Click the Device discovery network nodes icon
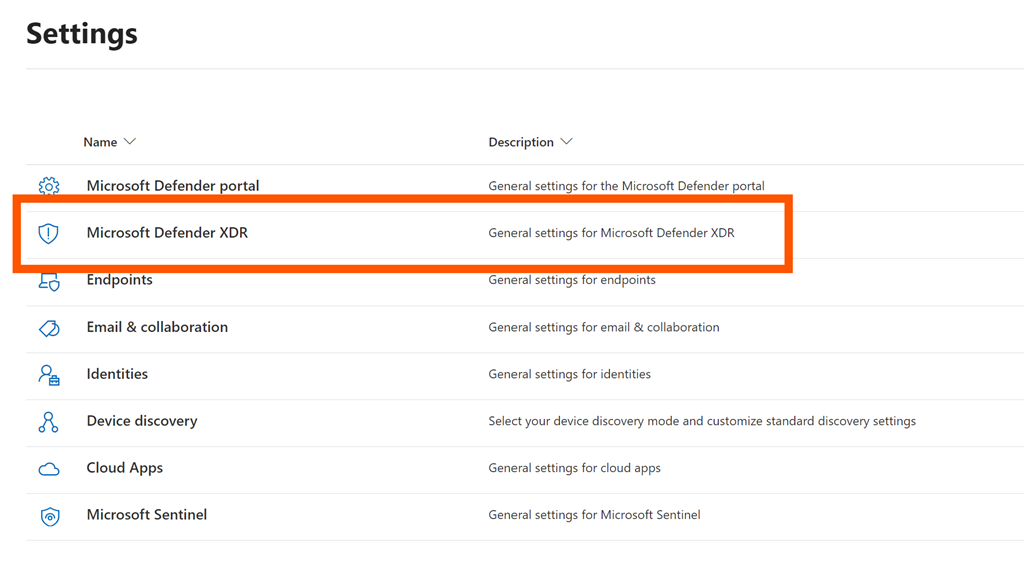This screenshot has height=568, width=1024. (48, 422)
